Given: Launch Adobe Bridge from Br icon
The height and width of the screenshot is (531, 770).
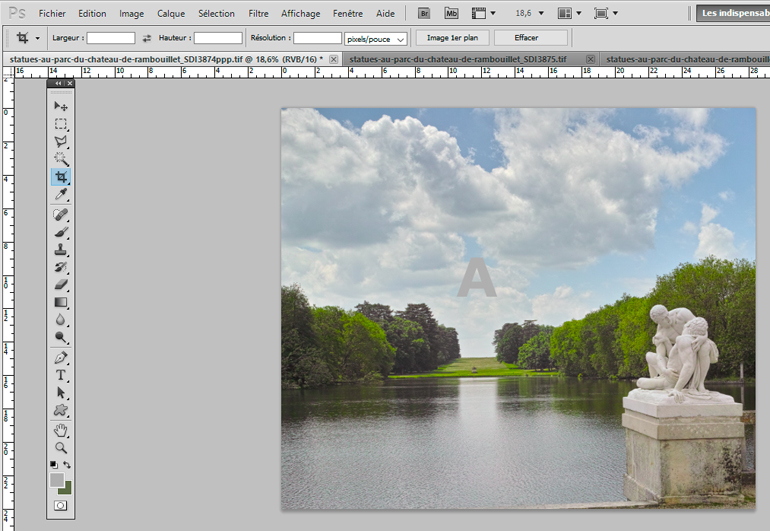Looking at the screenshot, I should tap(424, 13).
